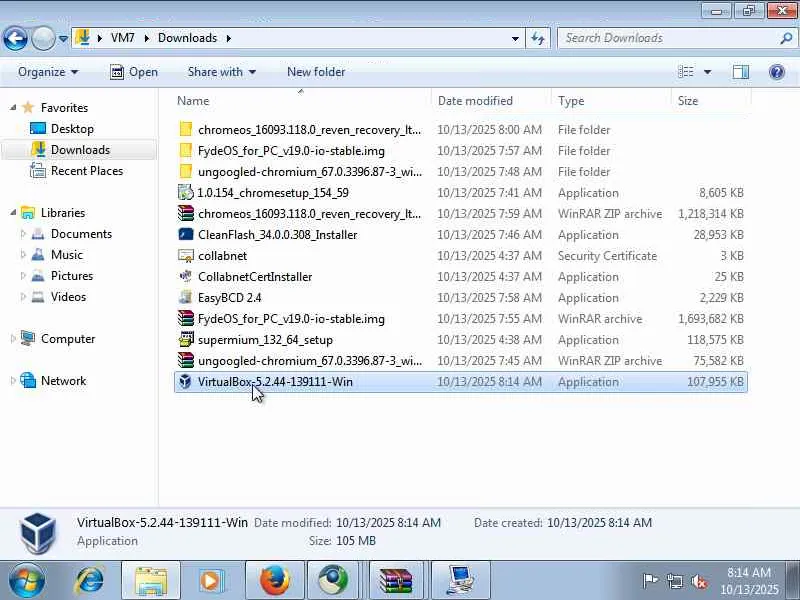Click the search magnifier icon
800x600 pixels.
coord(786,38)
